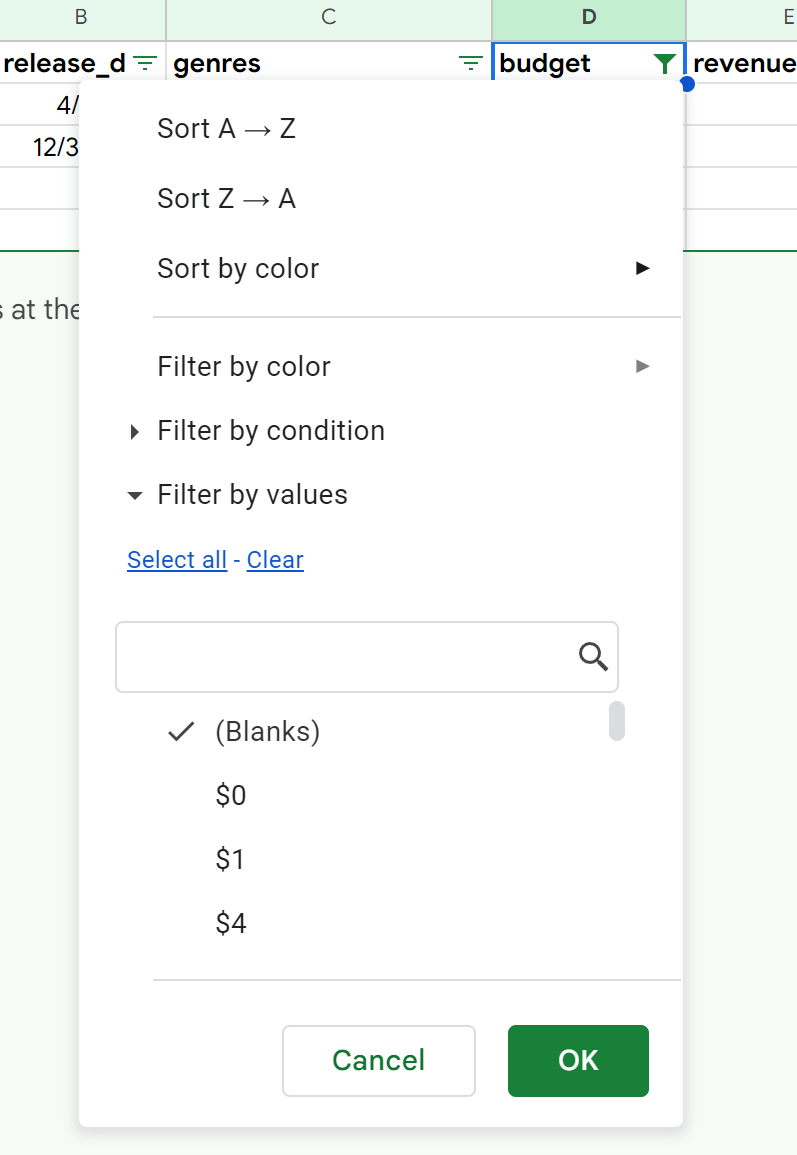Check the $0 value option
Viewport: 797px width, 1155px height.
231,796
